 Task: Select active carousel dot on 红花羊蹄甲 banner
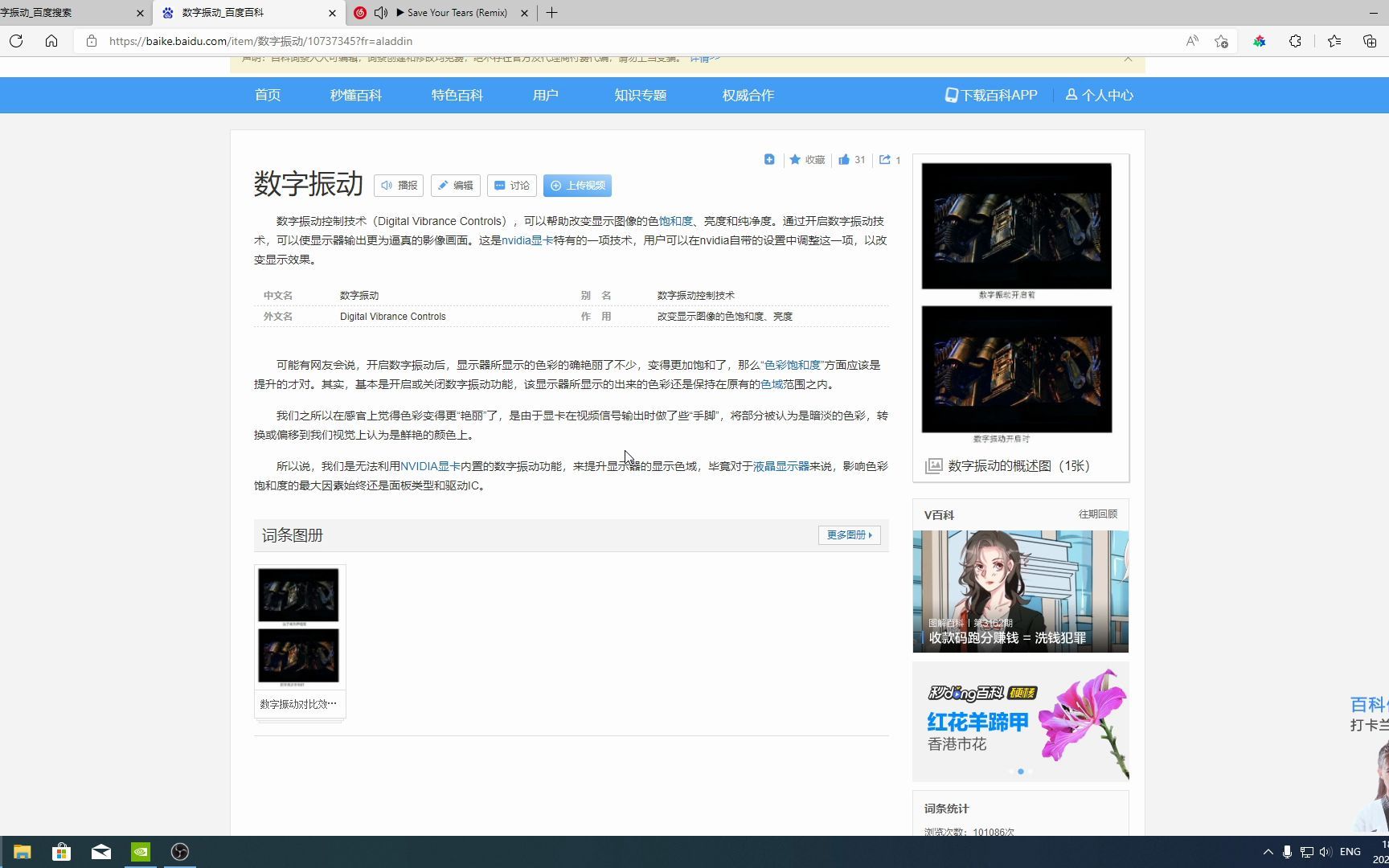1021,772
